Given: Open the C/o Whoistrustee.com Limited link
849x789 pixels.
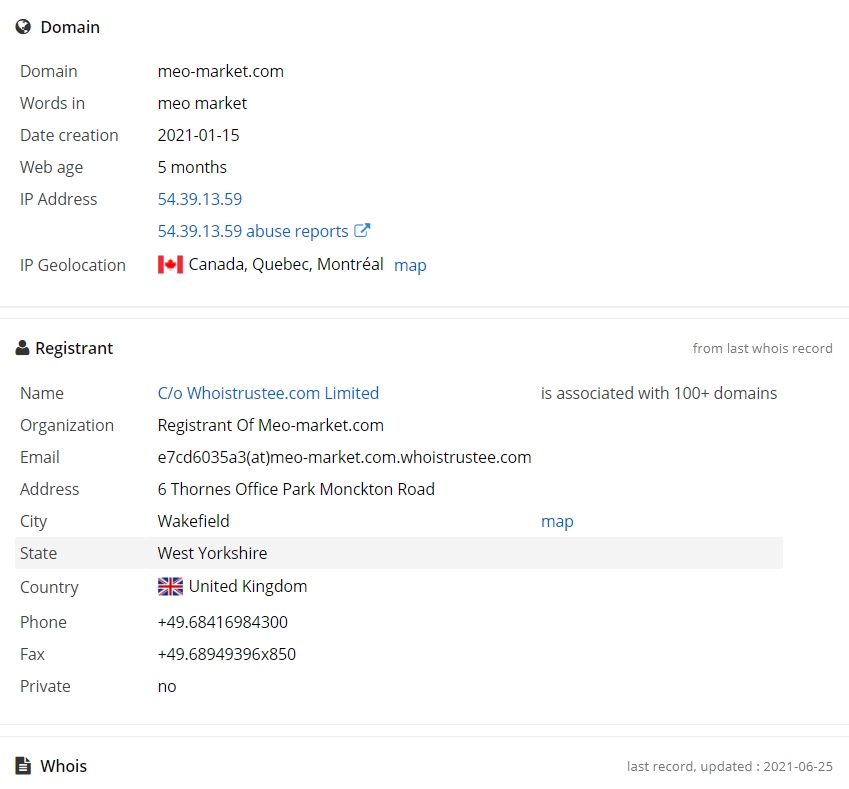Looking at the screenshot, I should click(268, 393).
